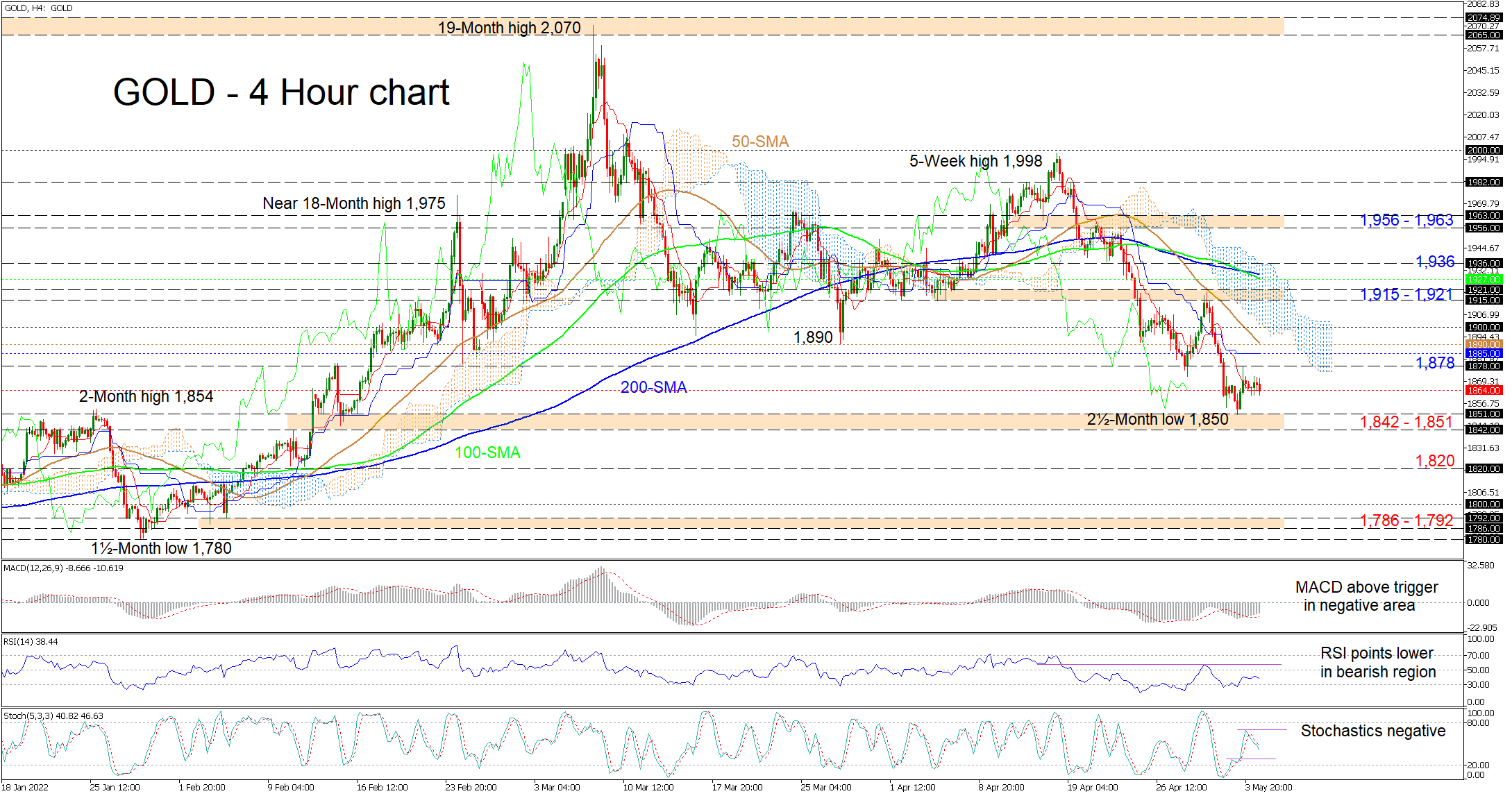Click the 3 Mar 04:00 date marker
Image resolution: width=1512 pixels, height=796 pixels.
click(x=557, y=787)
